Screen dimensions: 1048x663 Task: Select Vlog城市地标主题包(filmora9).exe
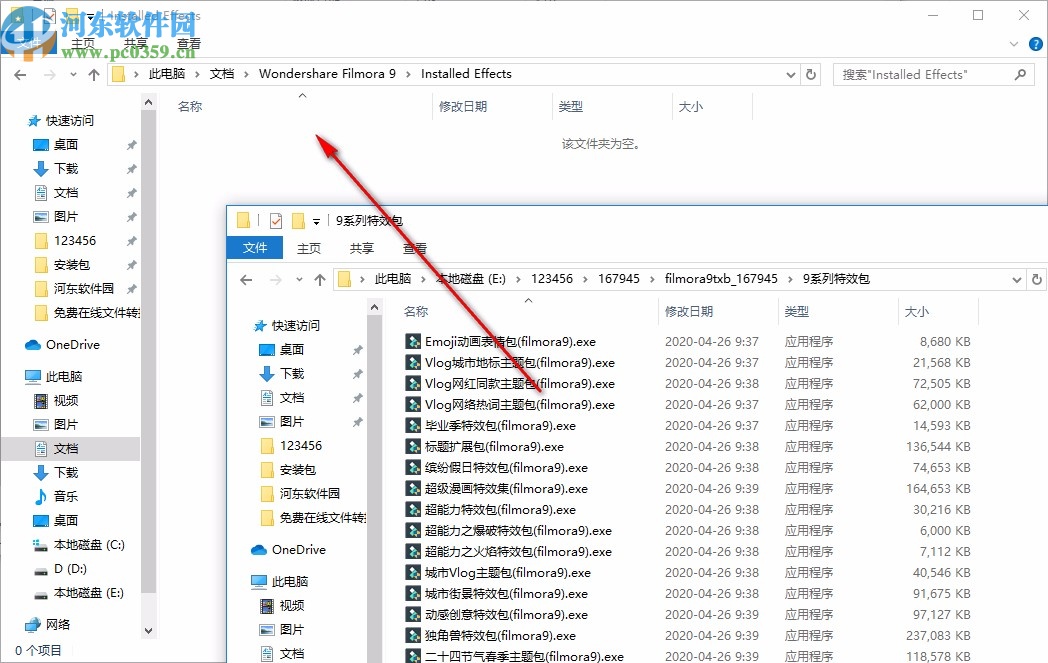click(x=509, y=362)
